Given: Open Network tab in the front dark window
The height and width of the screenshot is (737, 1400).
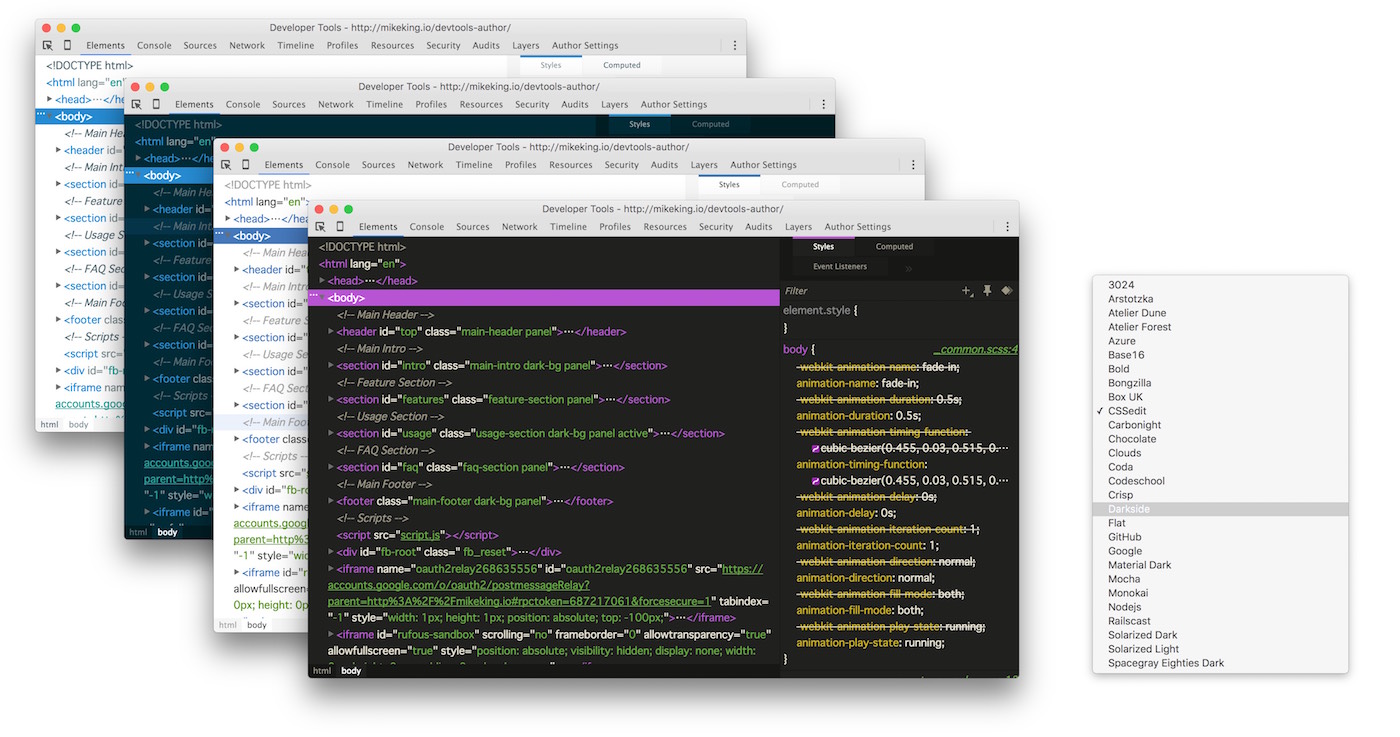Looking at the screenshot, I should point(520,227).
